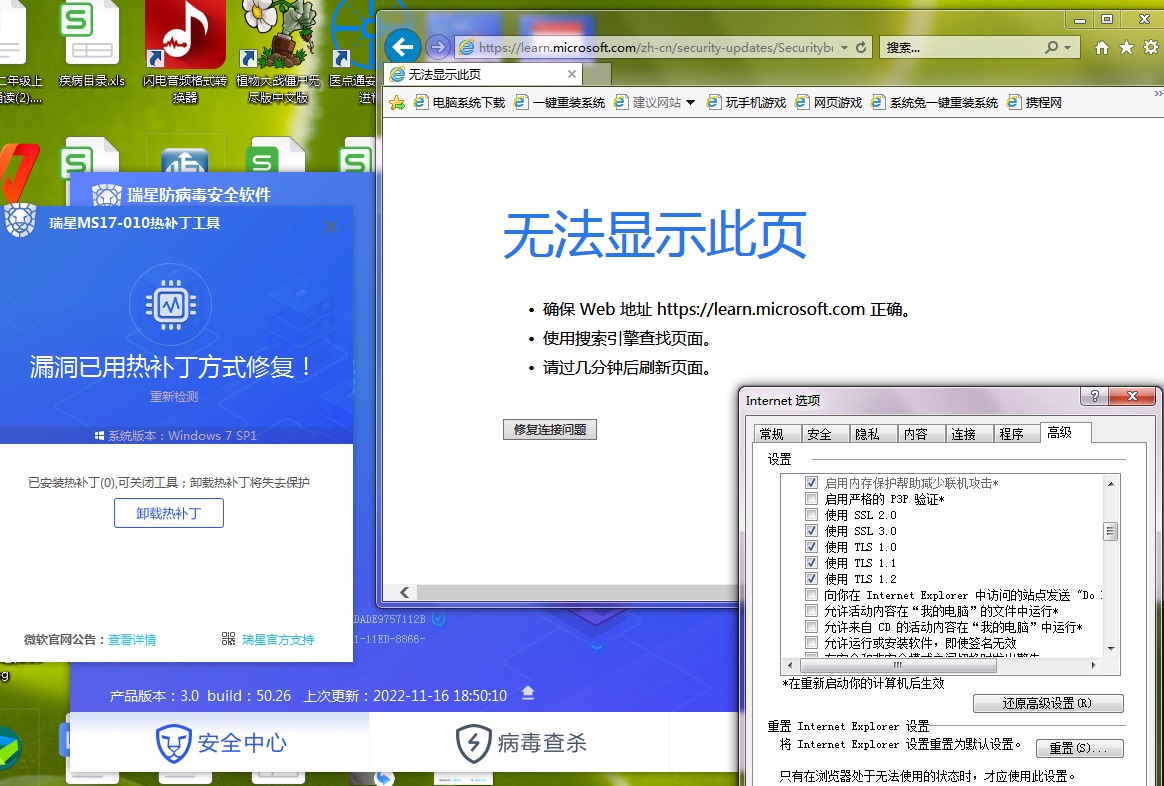The width and height of the screenshot is (1164, 786).
Task: Expand the 建议网站 dropdown
Action: click(690, 102)
